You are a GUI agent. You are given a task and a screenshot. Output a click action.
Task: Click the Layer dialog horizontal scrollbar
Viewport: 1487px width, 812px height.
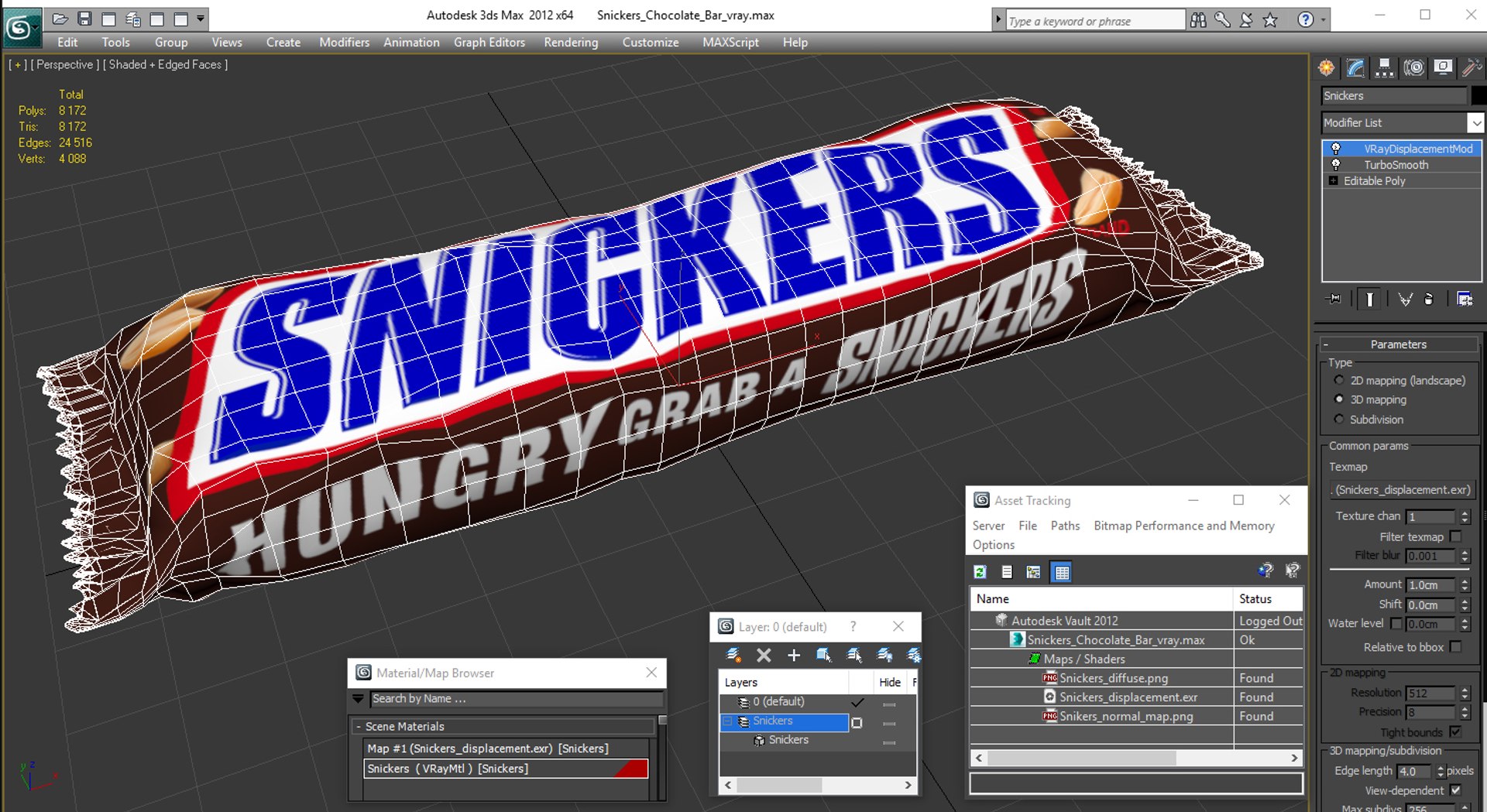click(818, 785)
